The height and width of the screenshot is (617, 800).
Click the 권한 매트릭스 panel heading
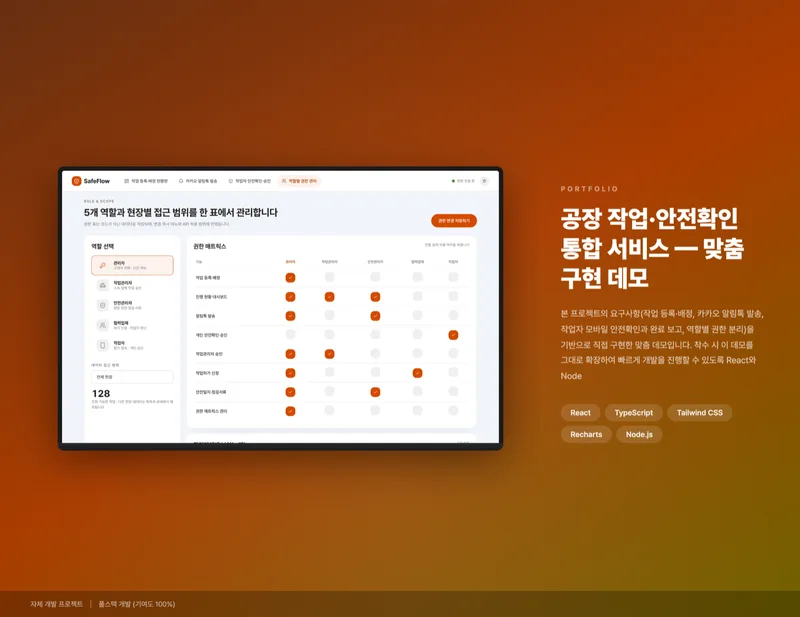click(x=209, y=246)
